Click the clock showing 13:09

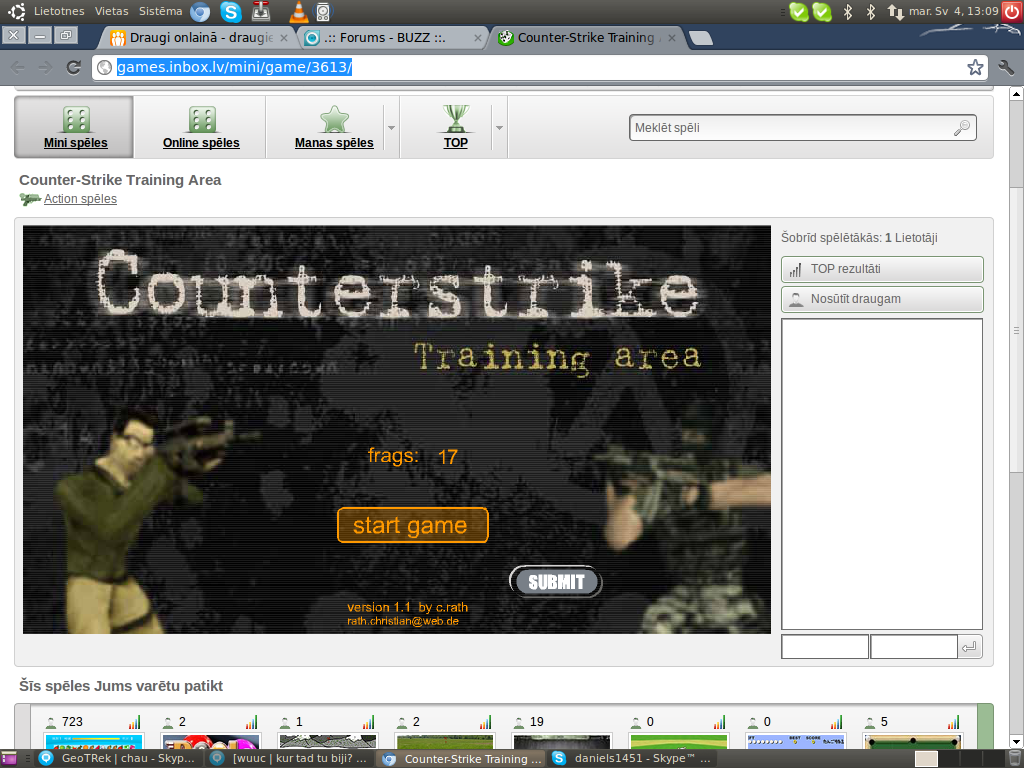pyautogui.click(x=954, y=11)
